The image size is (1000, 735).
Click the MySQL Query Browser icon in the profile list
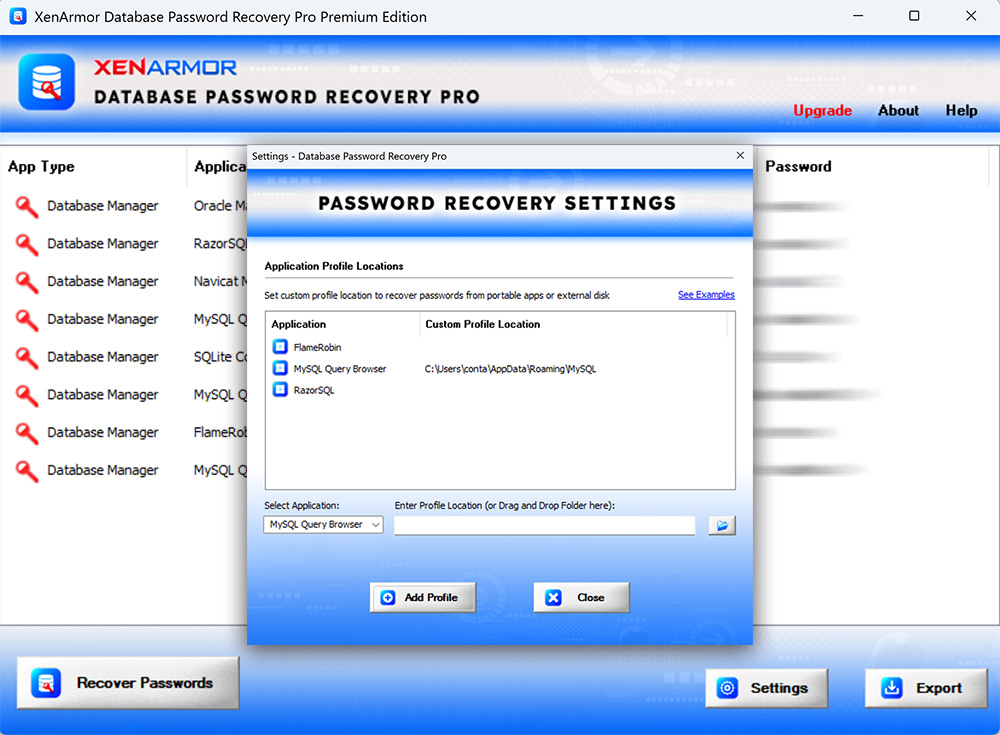(280, 368)
